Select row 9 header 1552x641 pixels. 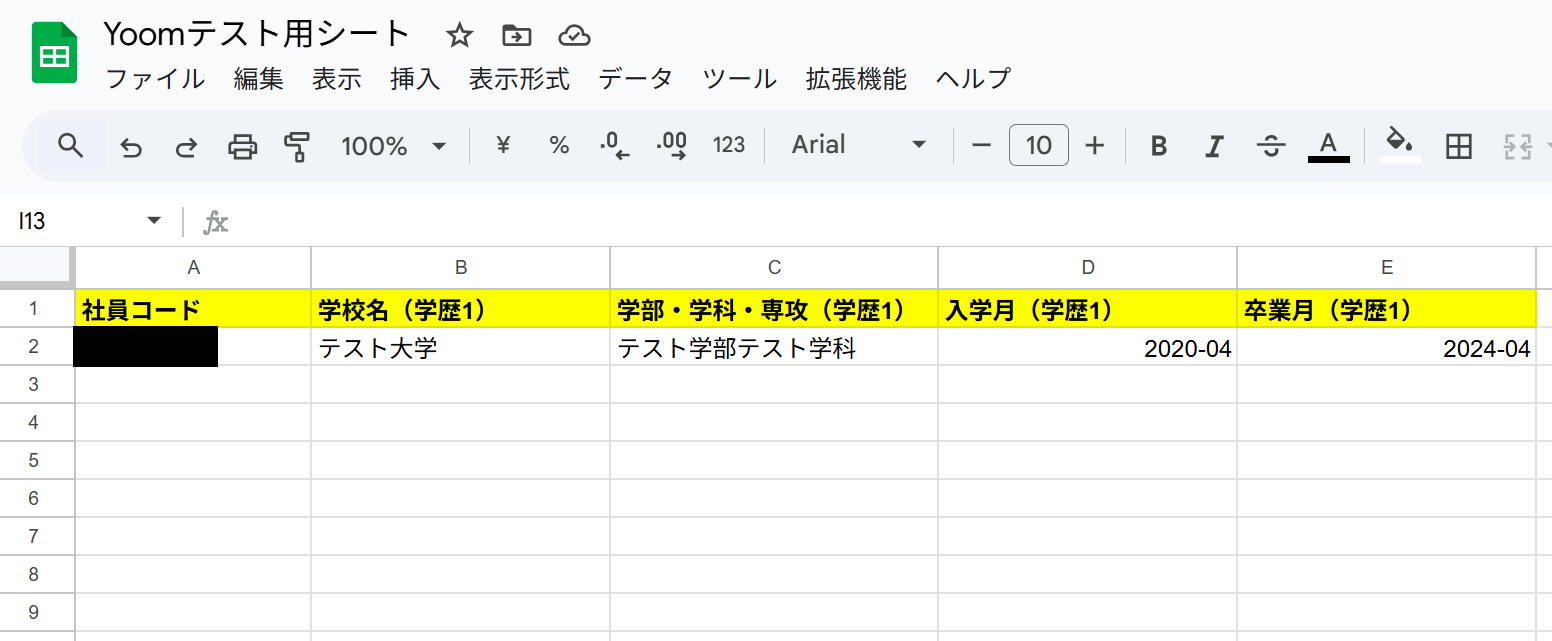pos(37,613)
